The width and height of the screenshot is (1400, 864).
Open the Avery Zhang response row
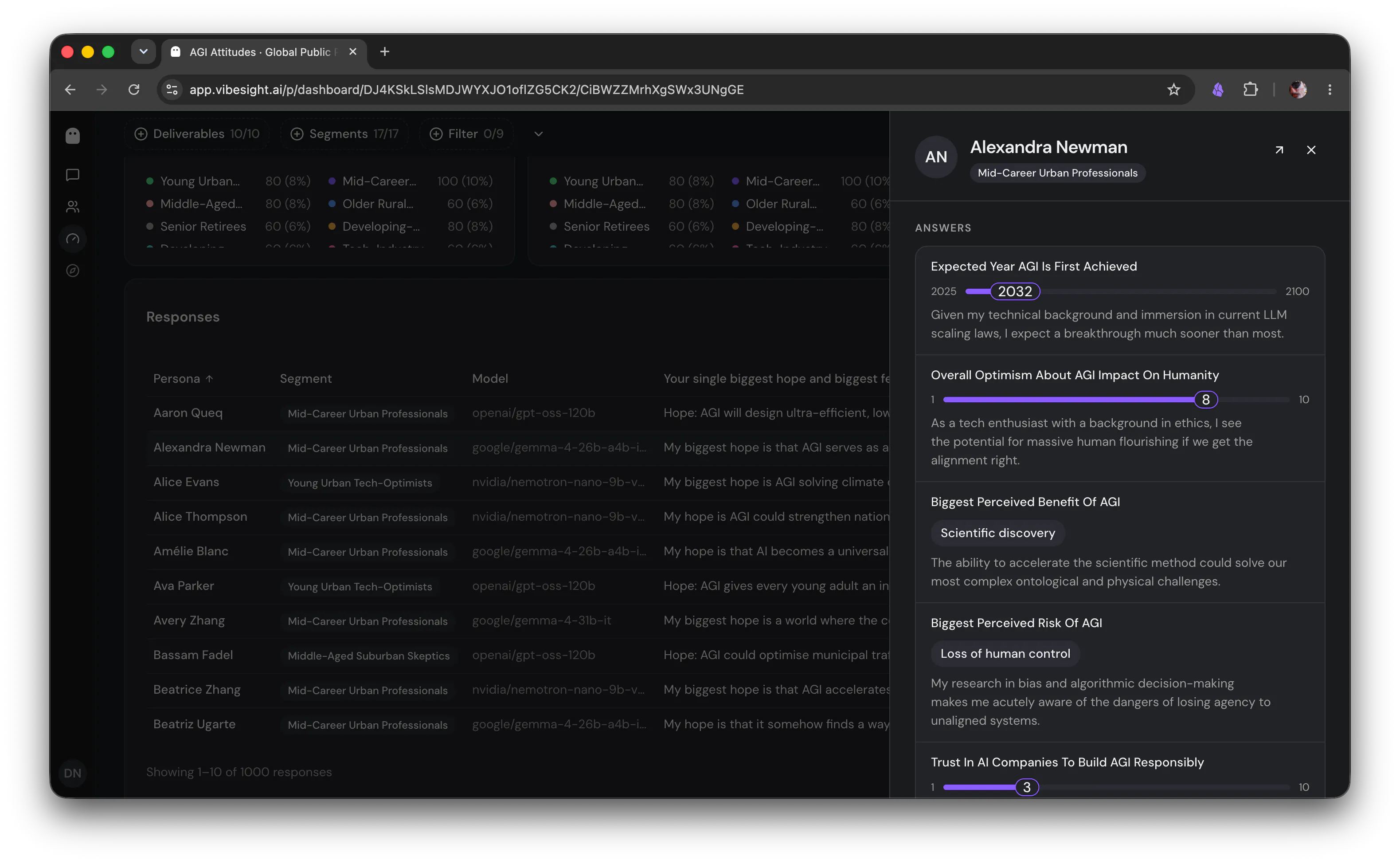pos(517,621)
